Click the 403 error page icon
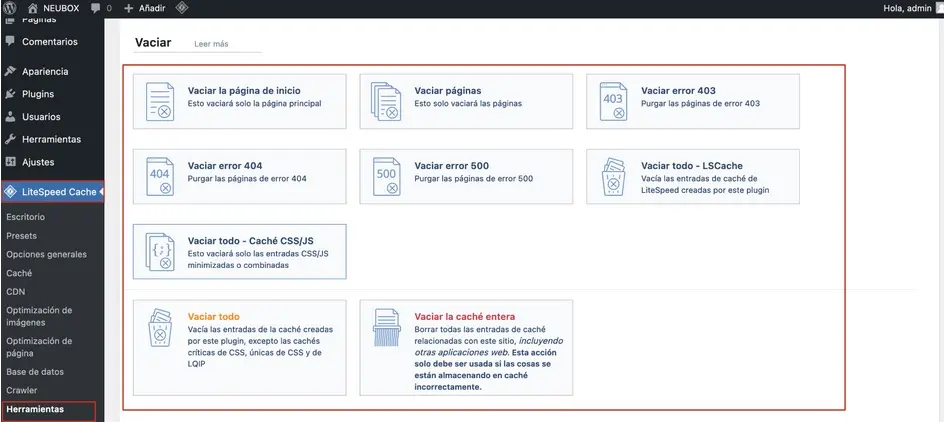Viewport: 944px width, 422px height. pyautogui.click(x=613, y=101)
